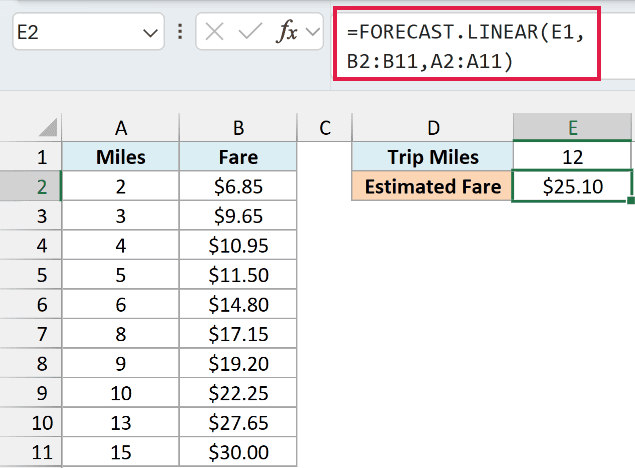635x468 pixels.
Task: Expand the dropdown arrow beside fx
Action: 313,32
